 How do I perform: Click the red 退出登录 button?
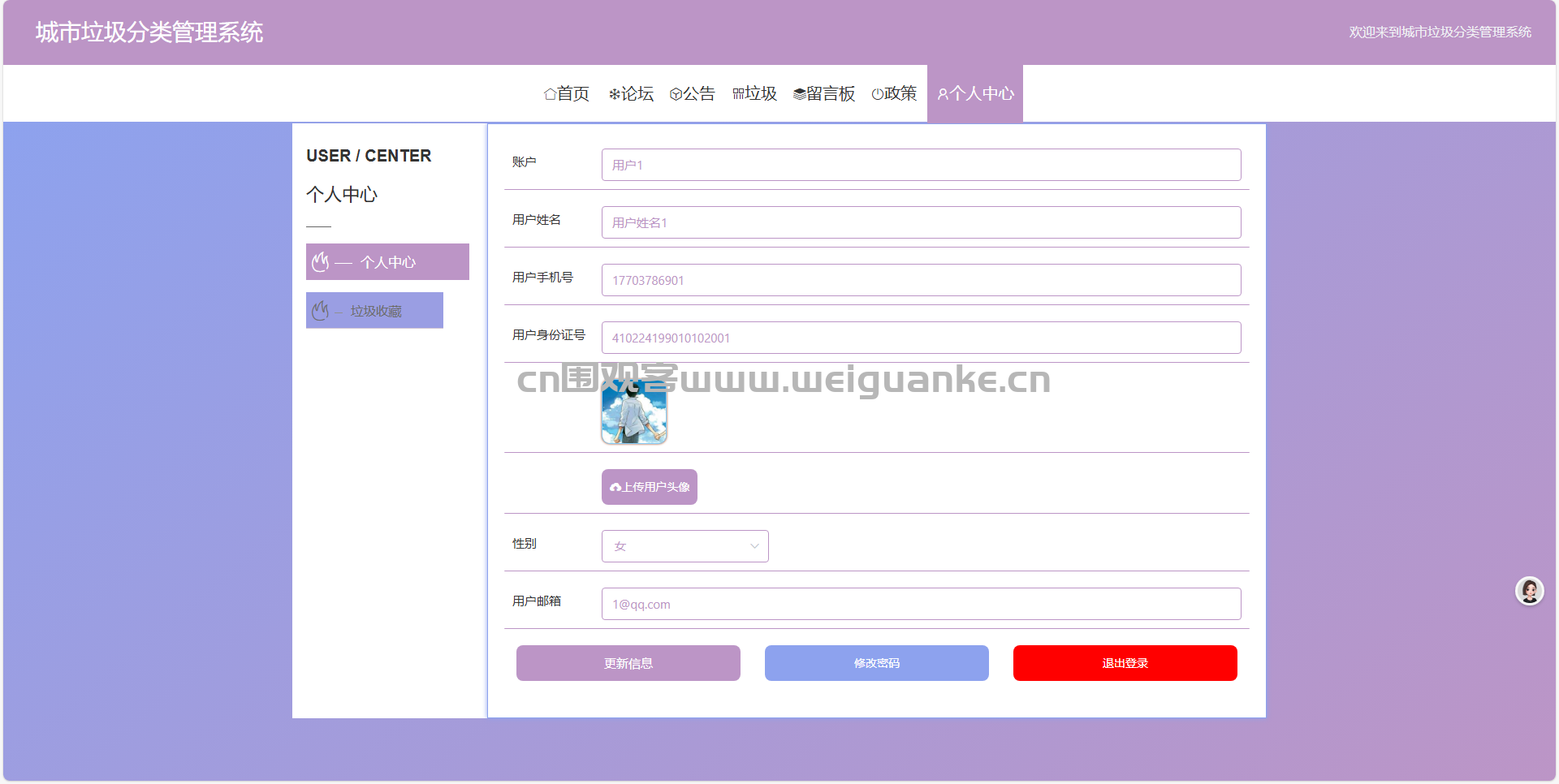click(x=1125, y=663)
